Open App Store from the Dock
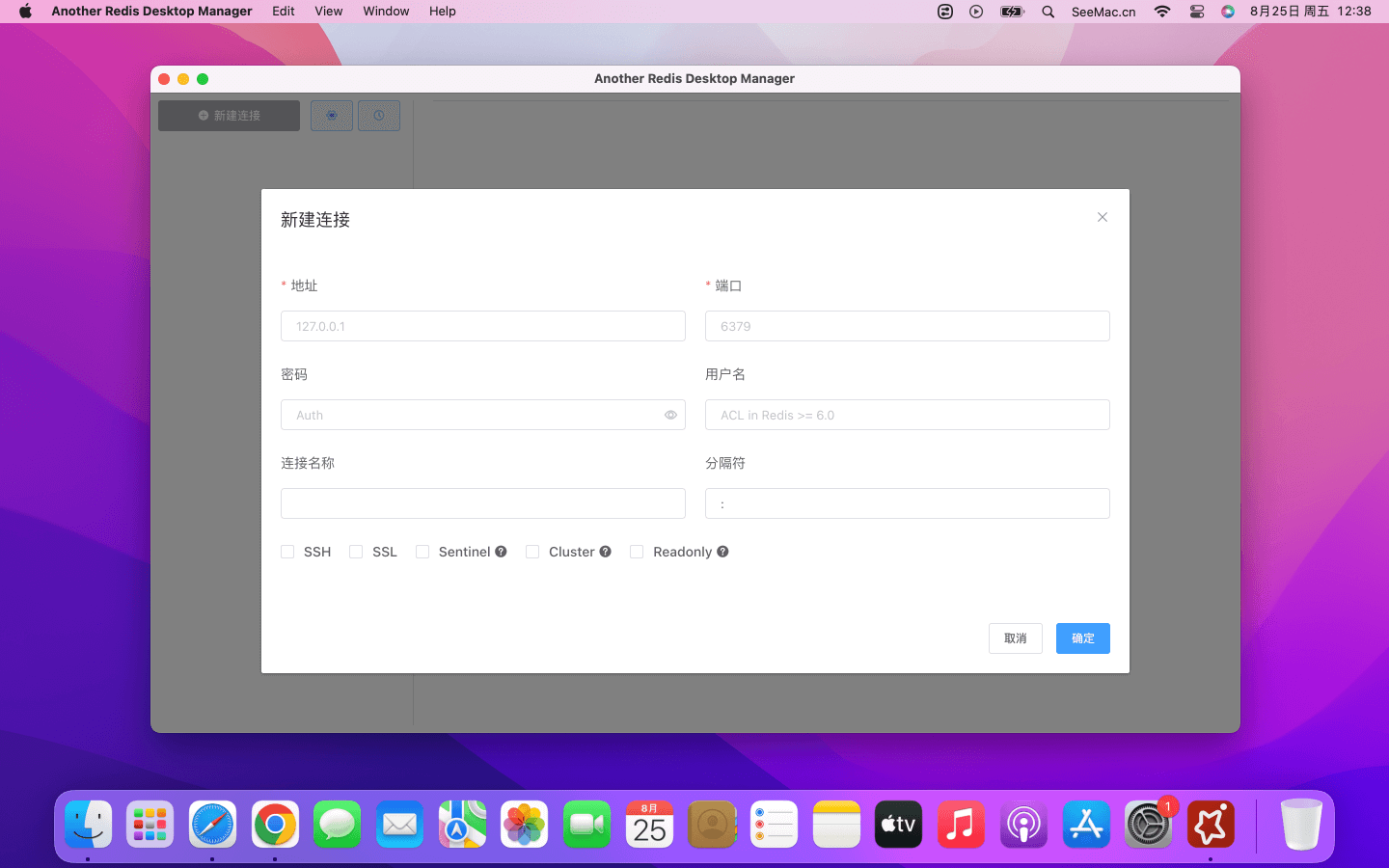 coord(1086,825)
